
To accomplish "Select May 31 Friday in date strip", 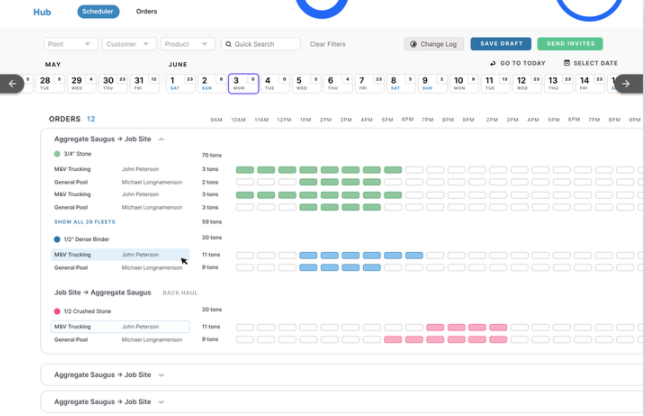I will click(x=144, y=84).
